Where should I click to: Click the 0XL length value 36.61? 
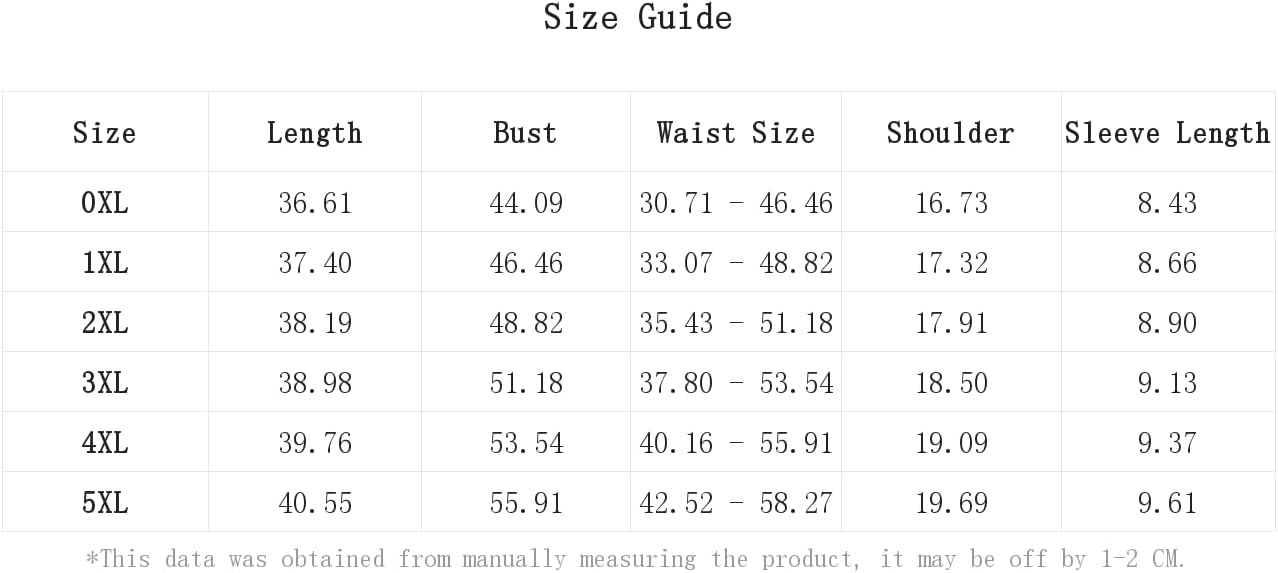point(315,203)
